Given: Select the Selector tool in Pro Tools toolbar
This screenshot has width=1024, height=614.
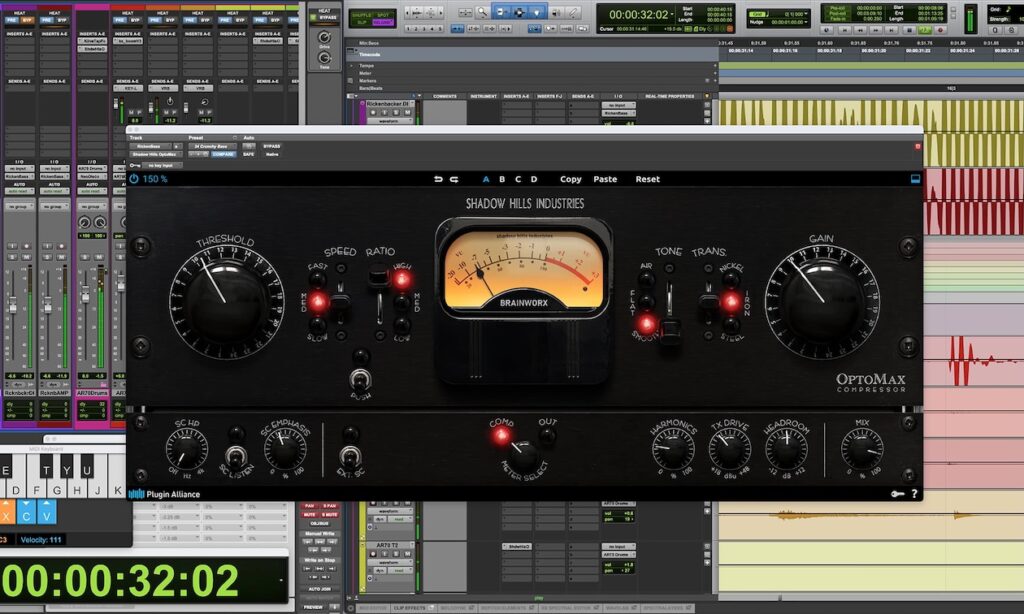Looking at the screenshot, I should point(519,12).
